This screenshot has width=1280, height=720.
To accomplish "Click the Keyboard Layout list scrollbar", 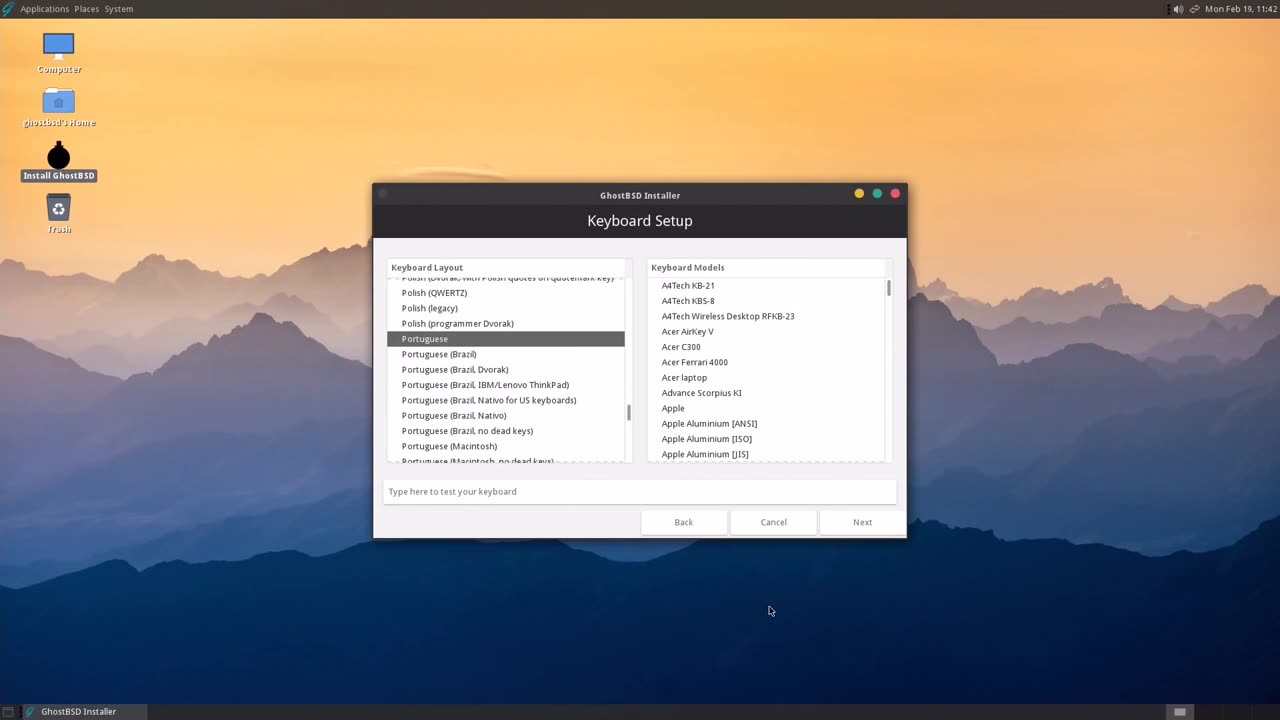I will pos(629,412).
